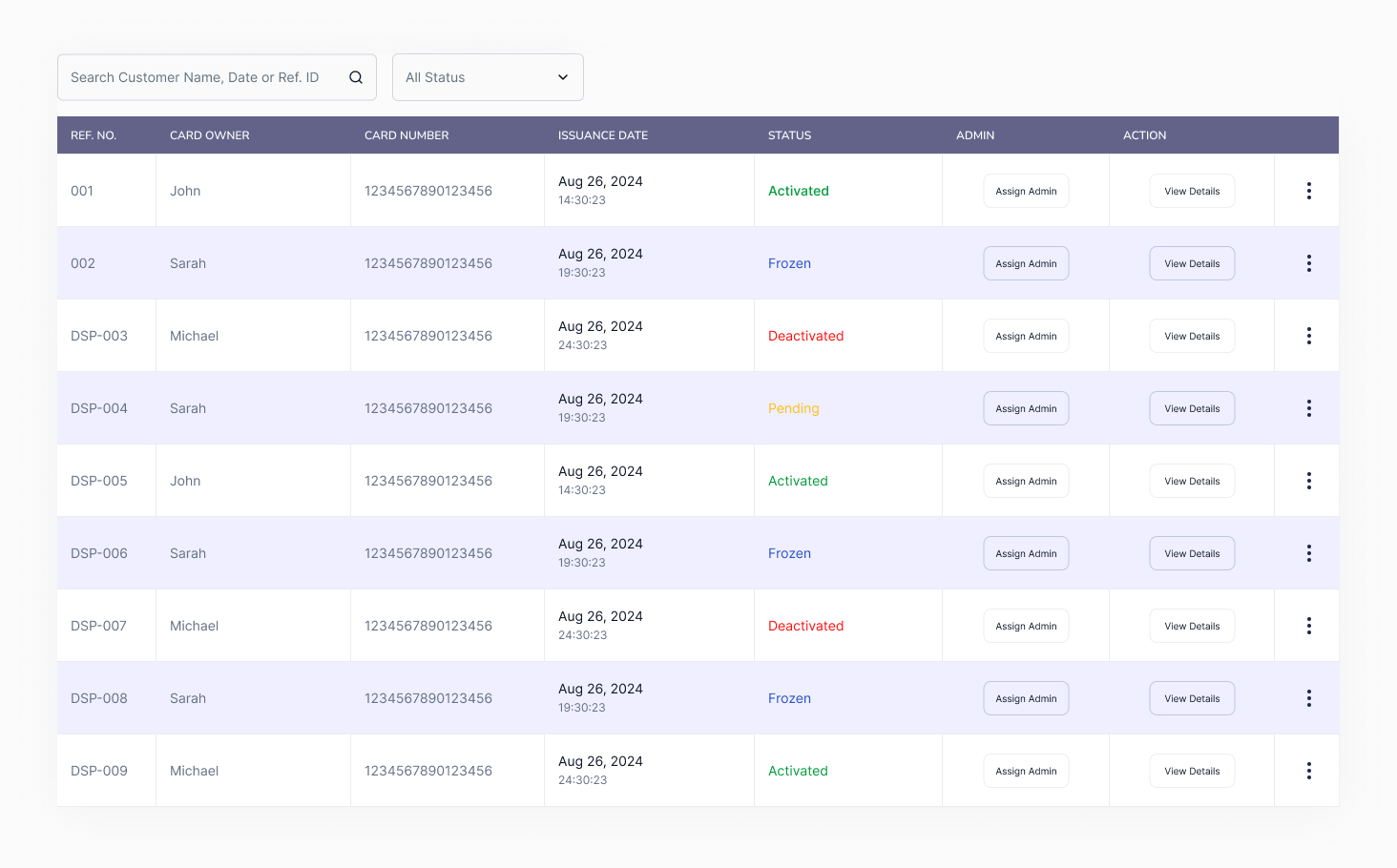1397x868 pixels.
Task: Click the ISSUANCE DATE column header
Action: pos(603,135)
